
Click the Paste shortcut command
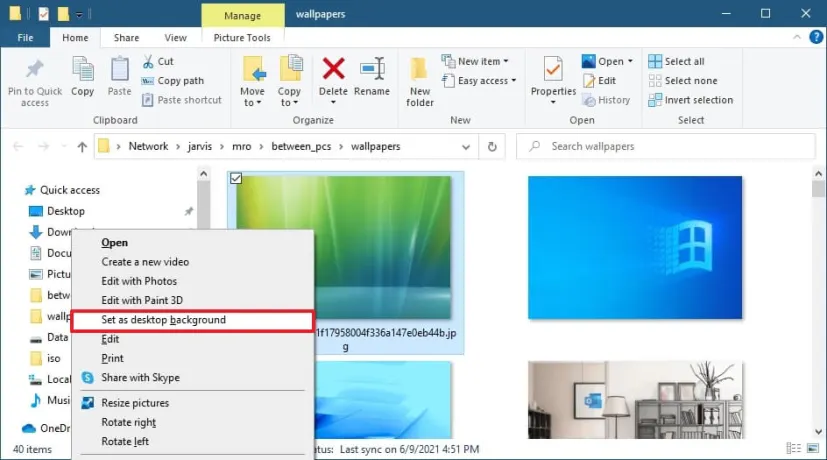tap(182, 100)
